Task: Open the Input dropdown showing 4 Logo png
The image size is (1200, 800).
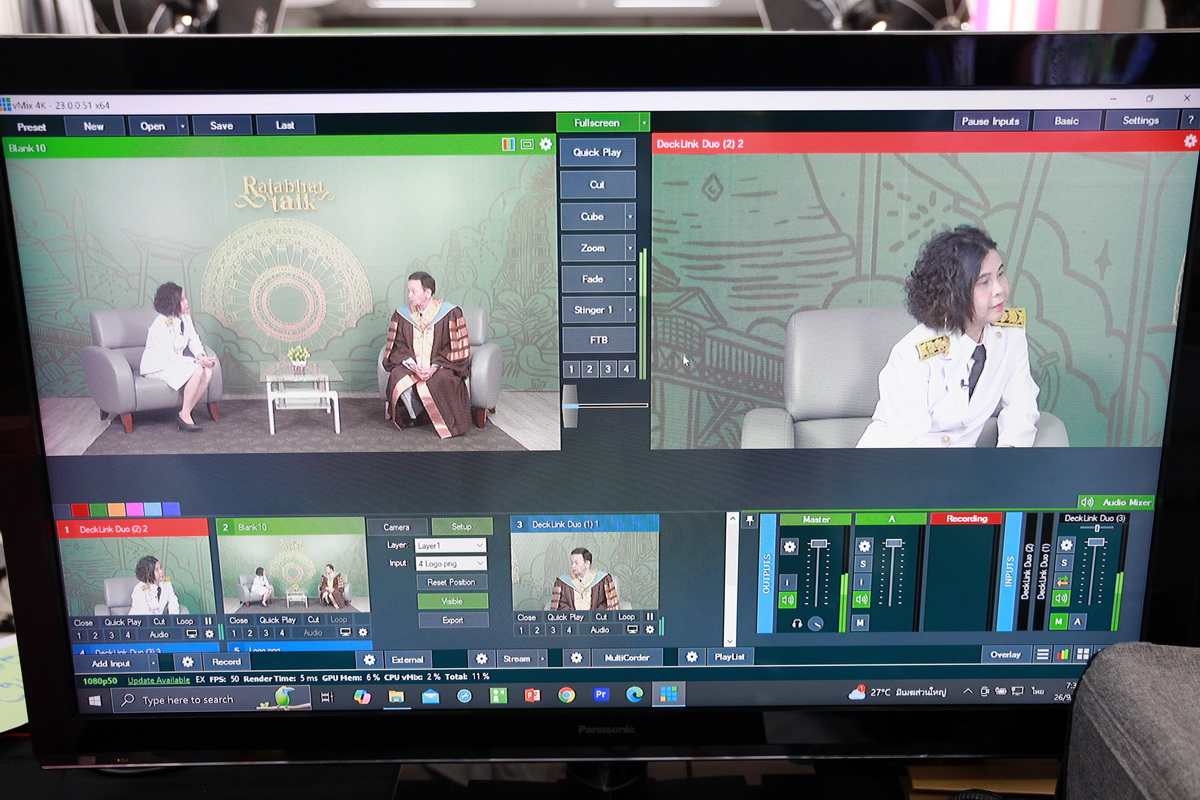Action: [x=451, y=564]
